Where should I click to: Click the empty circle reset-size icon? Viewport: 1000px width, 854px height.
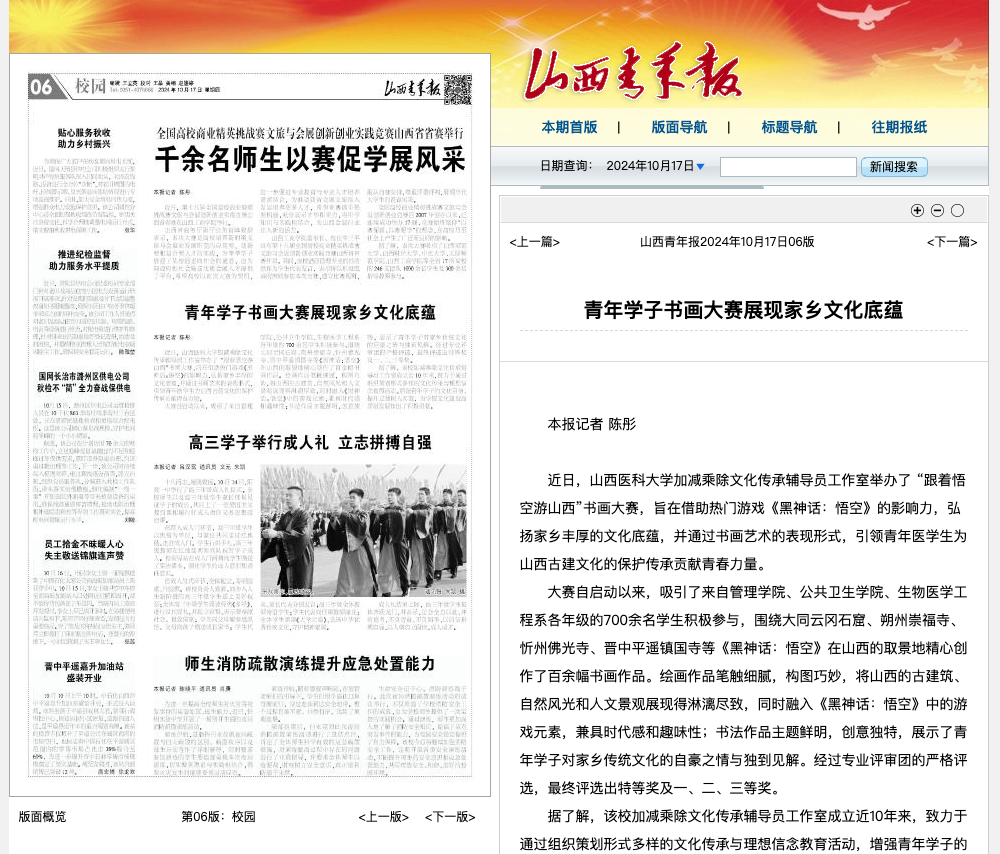(x=957, y=210)
